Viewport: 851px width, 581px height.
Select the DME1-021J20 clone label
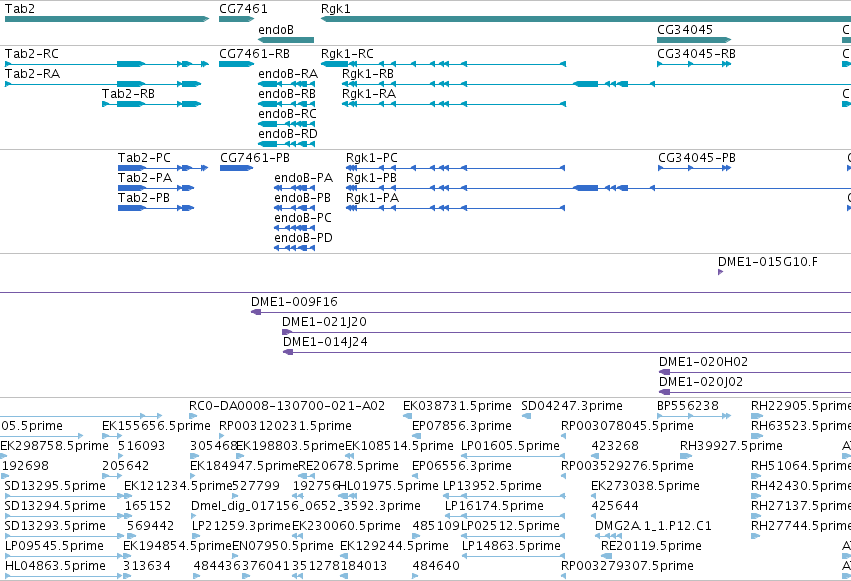click(325, 322)
